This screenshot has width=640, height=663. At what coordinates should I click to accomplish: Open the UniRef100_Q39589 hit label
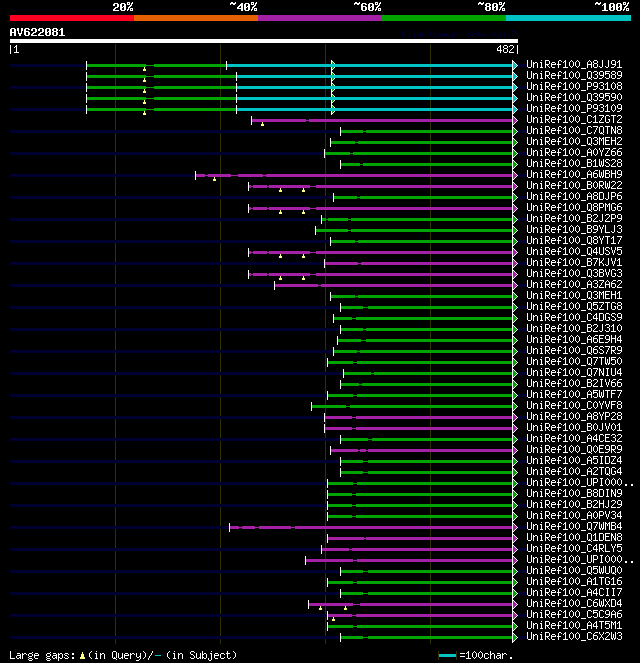pyautogui.click(x=574, y=76)
